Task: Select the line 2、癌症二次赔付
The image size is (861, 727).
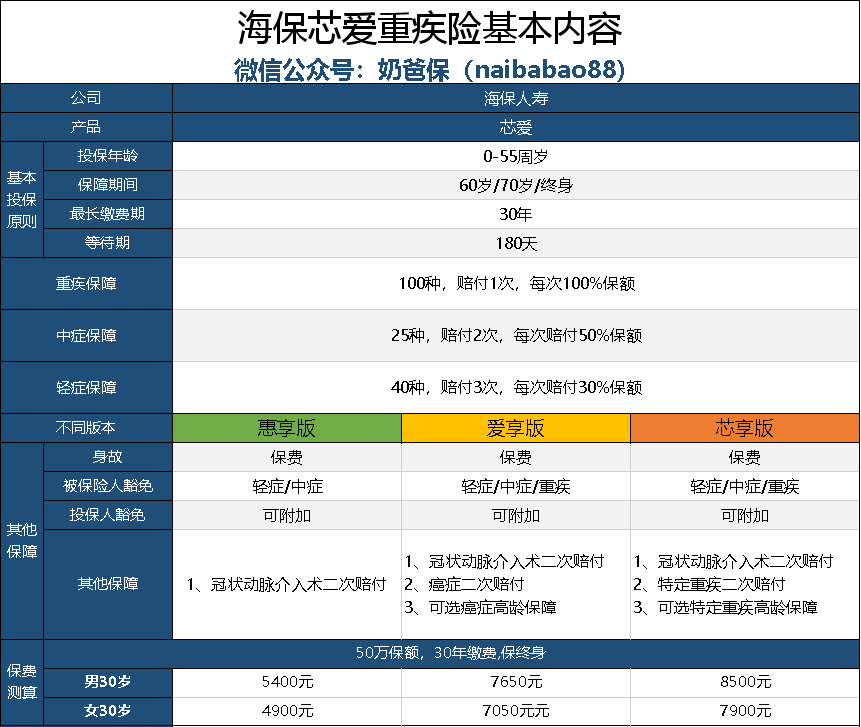Action: pyautogui.click(x=464, y=584)
